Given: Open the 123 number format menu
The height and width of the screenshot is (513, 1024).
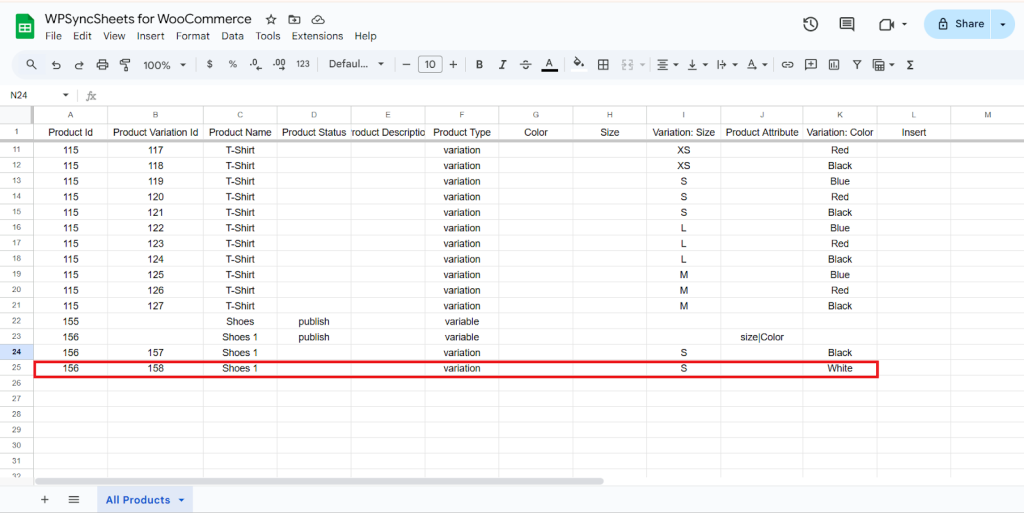Looking at the screenshot, I should pos(302,64).
